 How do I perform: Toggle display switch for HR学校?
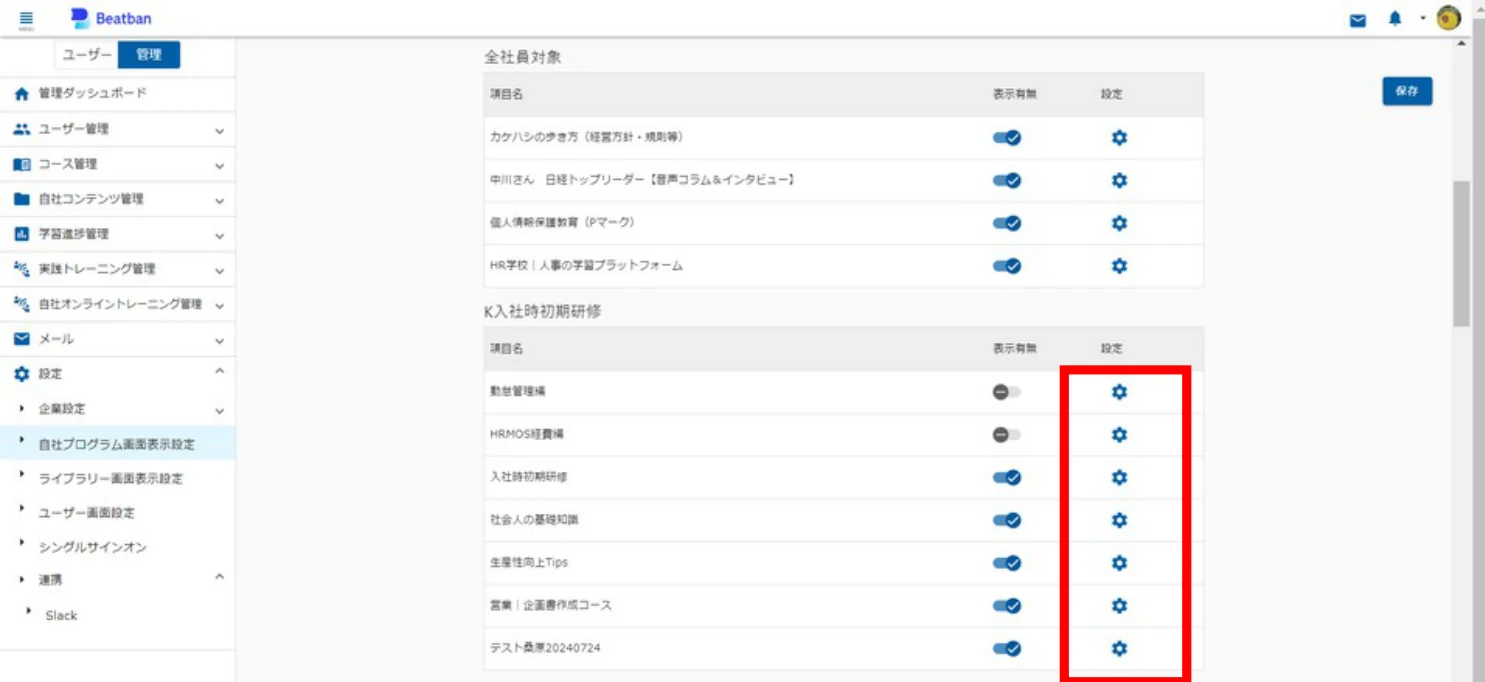[1007, 266]
